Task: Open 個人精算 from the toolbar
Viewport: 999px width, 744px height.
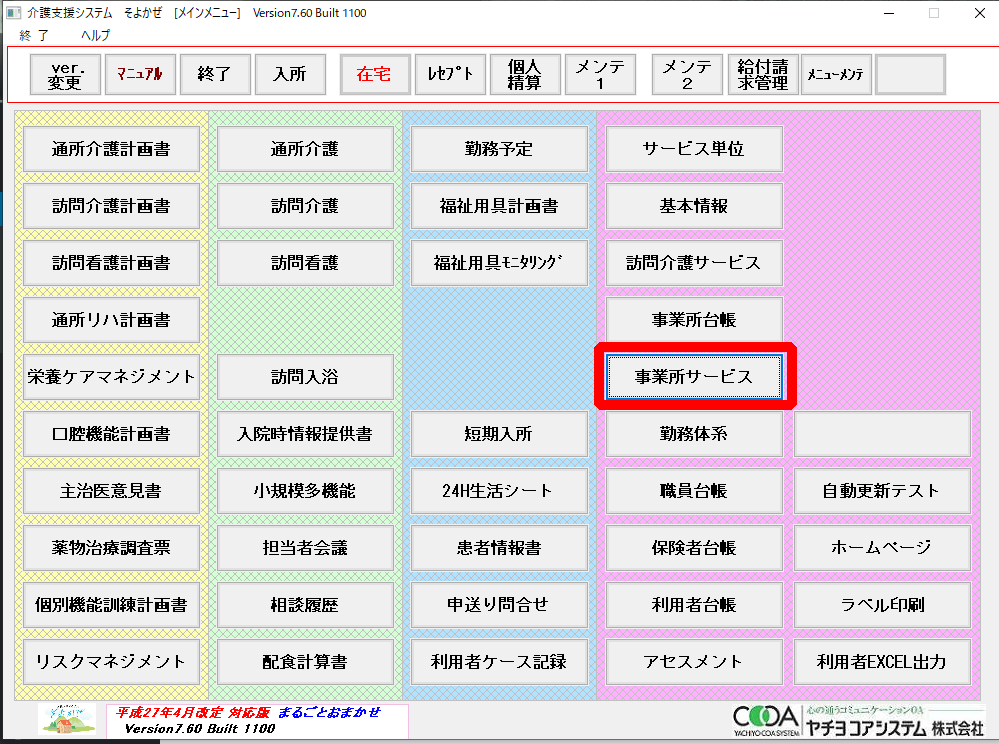Action: (x=524, y=75)
